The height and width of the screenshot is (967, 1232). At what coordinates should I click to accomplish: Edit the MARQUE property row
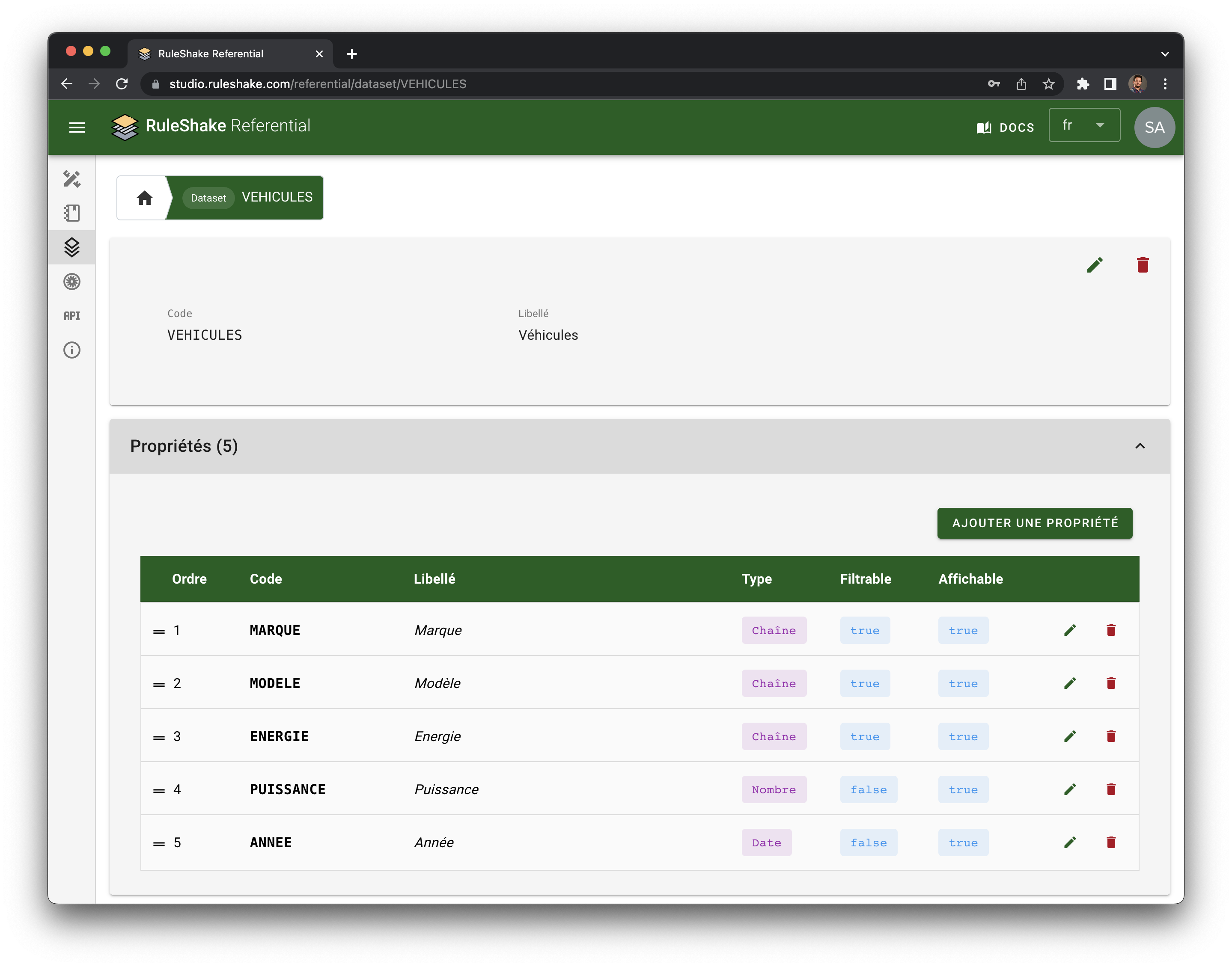pyautogui.click(x=1069, y=630)
